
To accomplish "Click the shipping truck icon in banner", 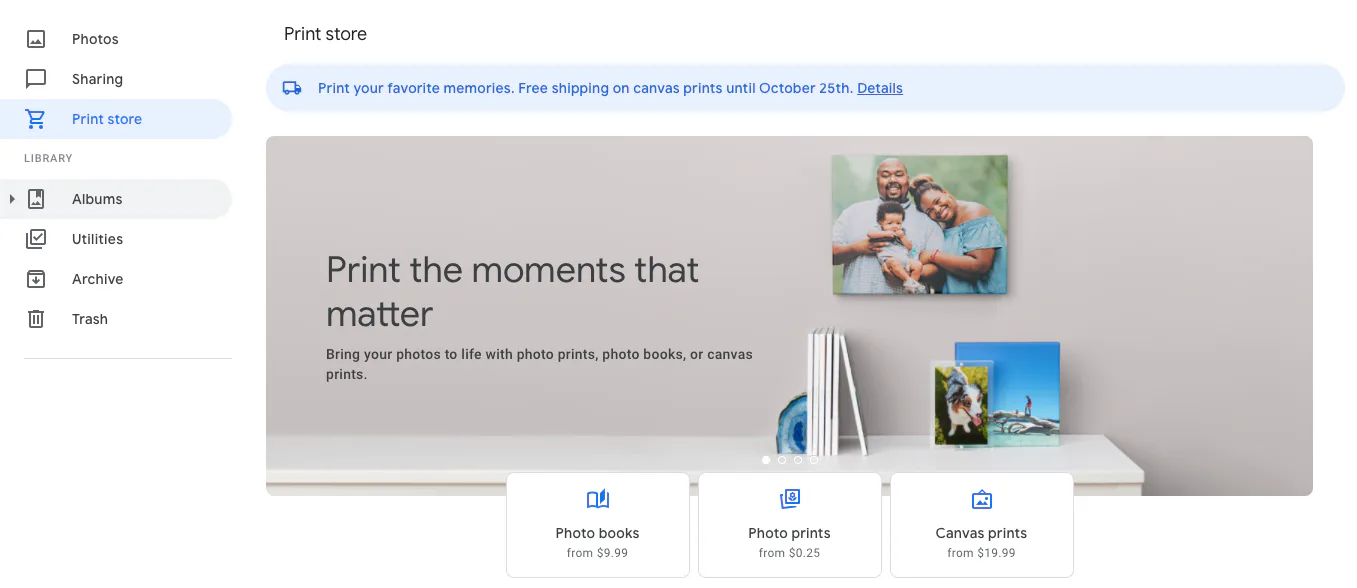I will (292, 88).
